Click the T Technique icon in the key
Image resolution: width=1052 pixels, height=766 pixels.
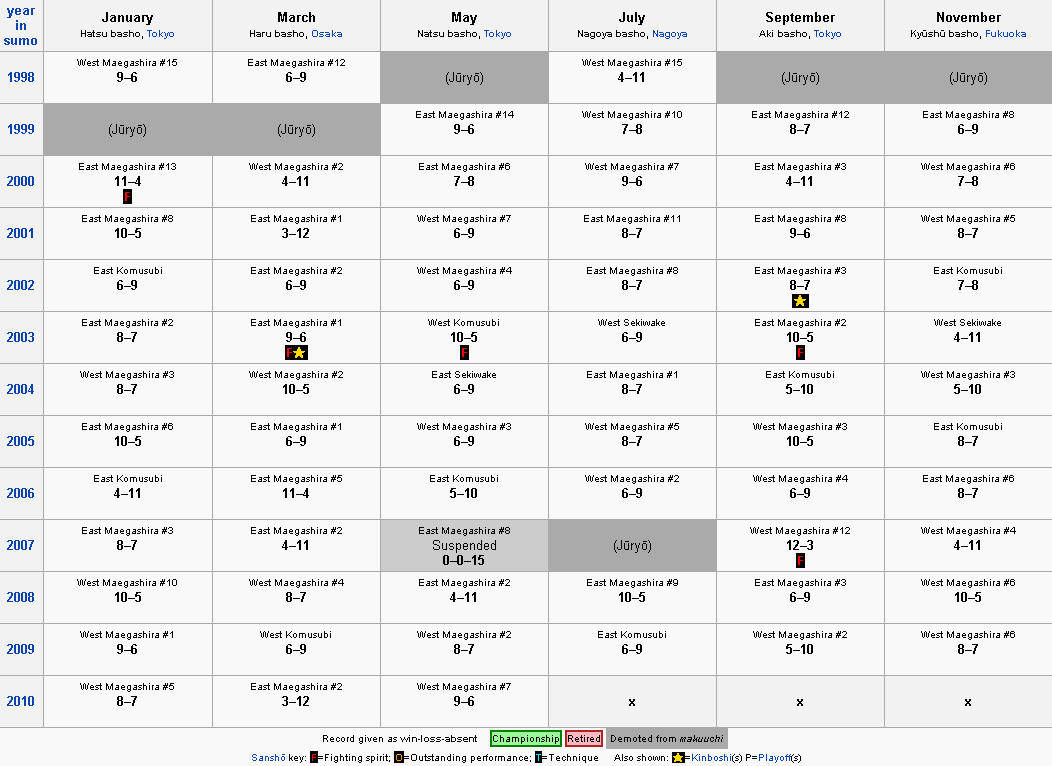tap(539, 758)
